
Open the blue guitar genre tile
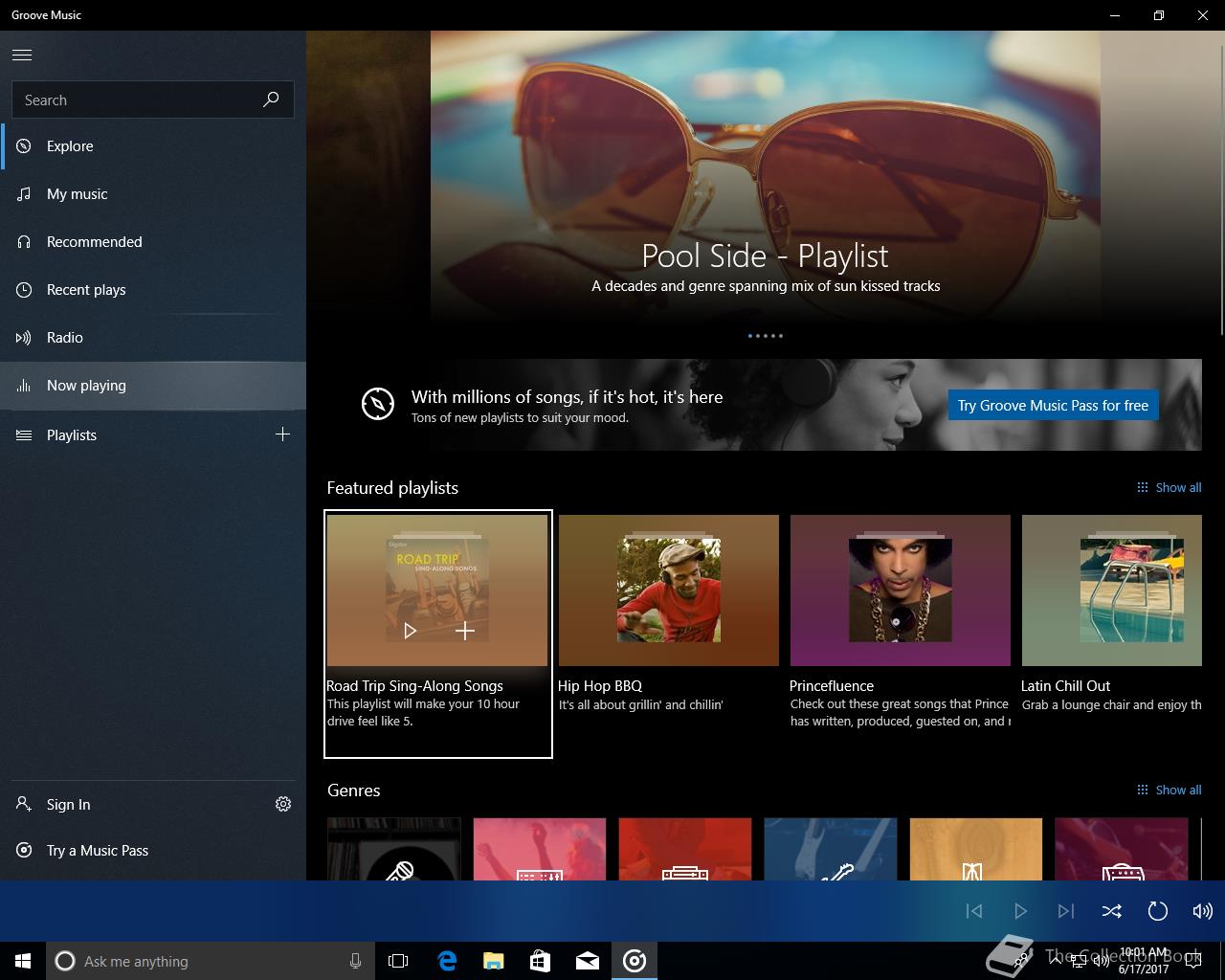pyautogui.click(x=831, y=849)
